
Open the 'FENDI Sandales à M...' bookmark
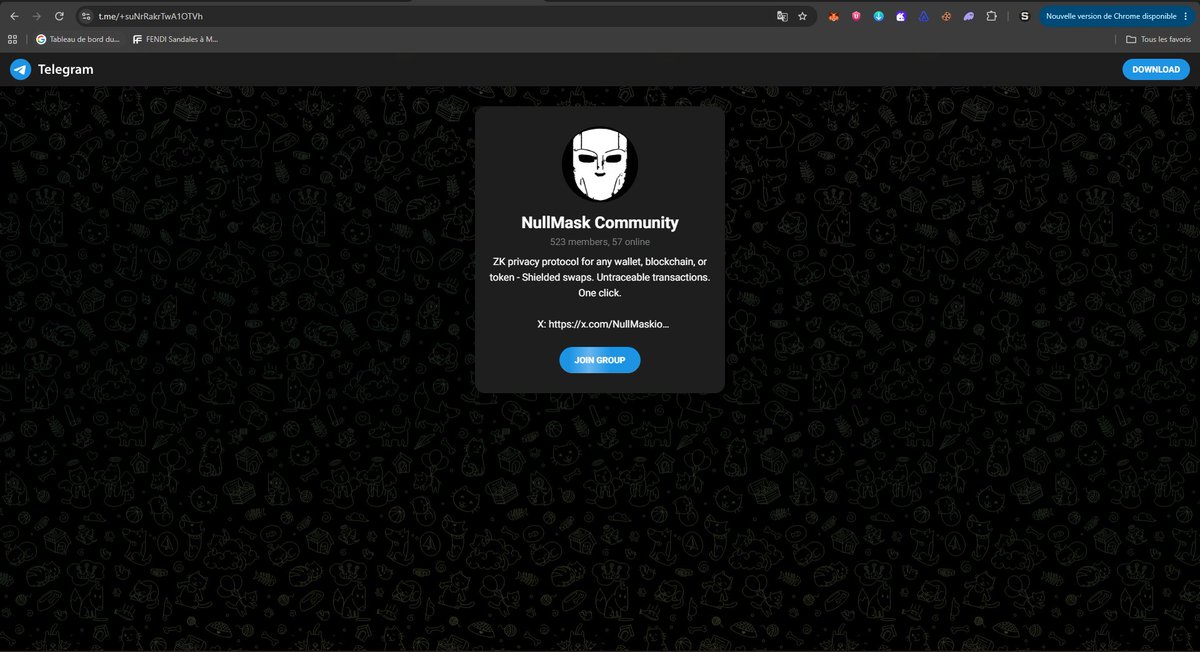pyautogui.click(x=175, y=39)
